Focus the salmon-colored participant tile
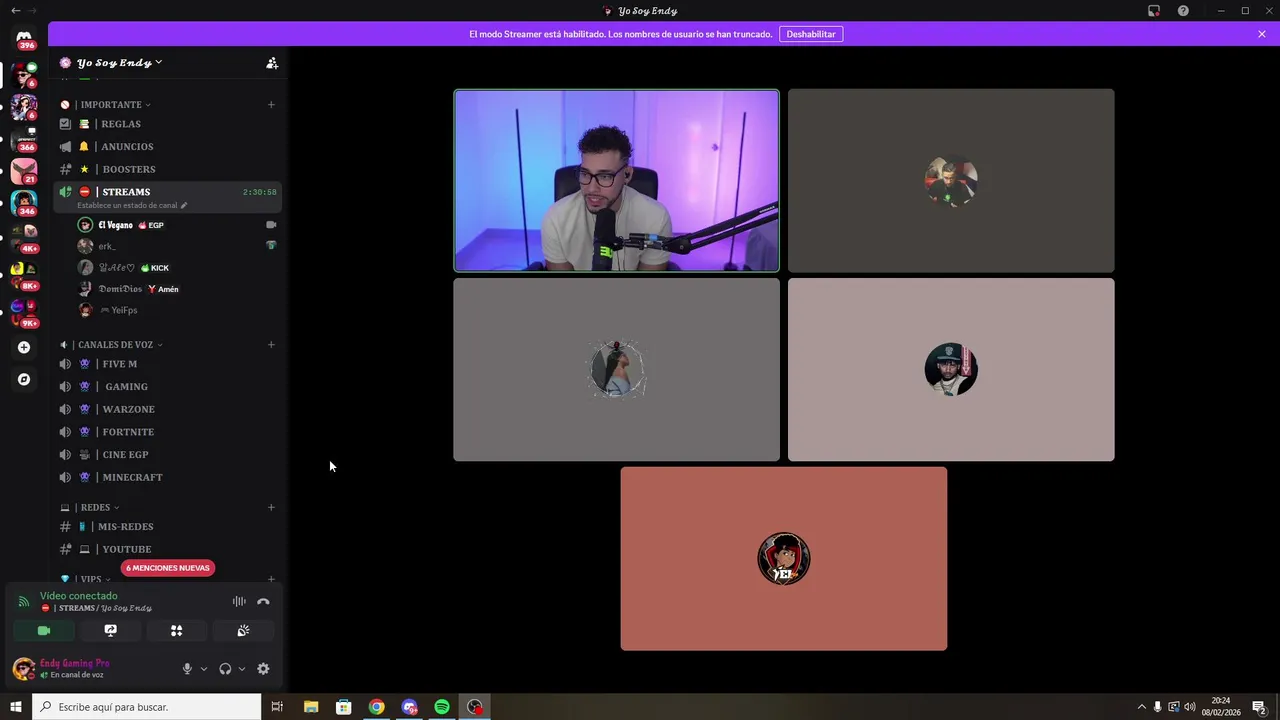The width and height of the screenshot is (1280, 720). 784,559
